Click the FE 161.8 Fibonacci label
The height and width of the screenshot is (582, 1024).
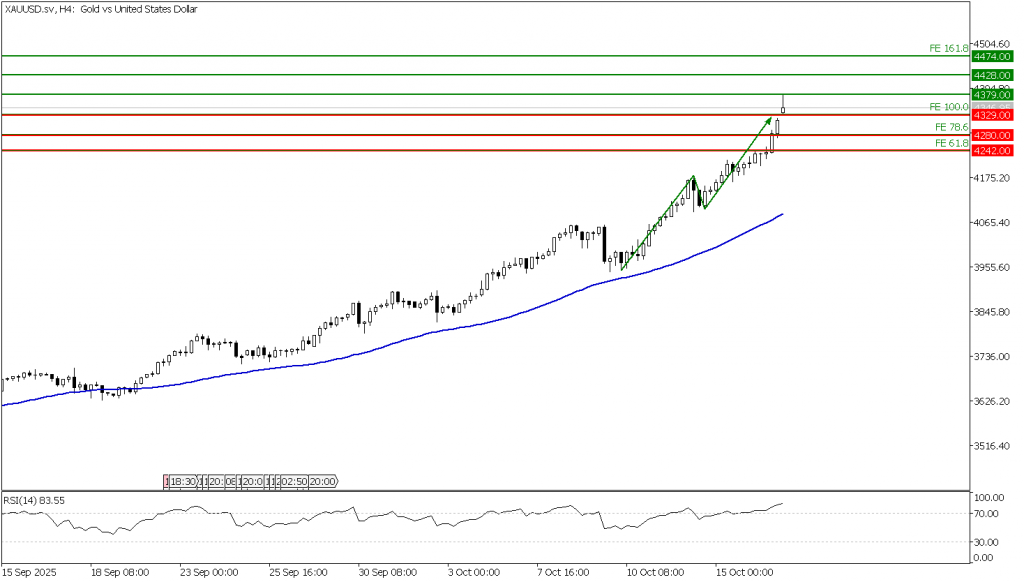coord(948,48)
